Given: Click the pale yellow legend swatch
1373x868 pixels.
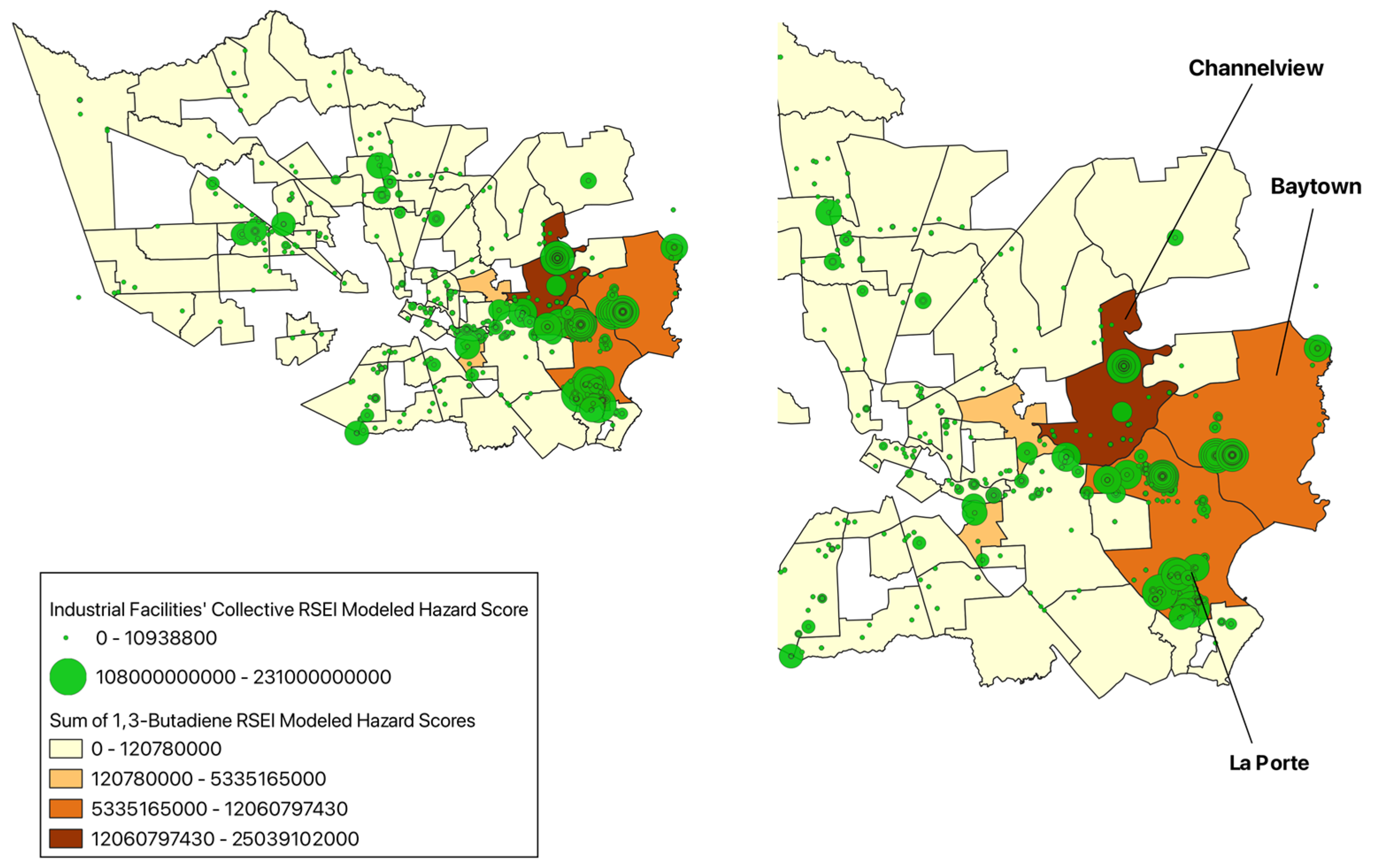Looking at the screenshot, I should (65, 748).
